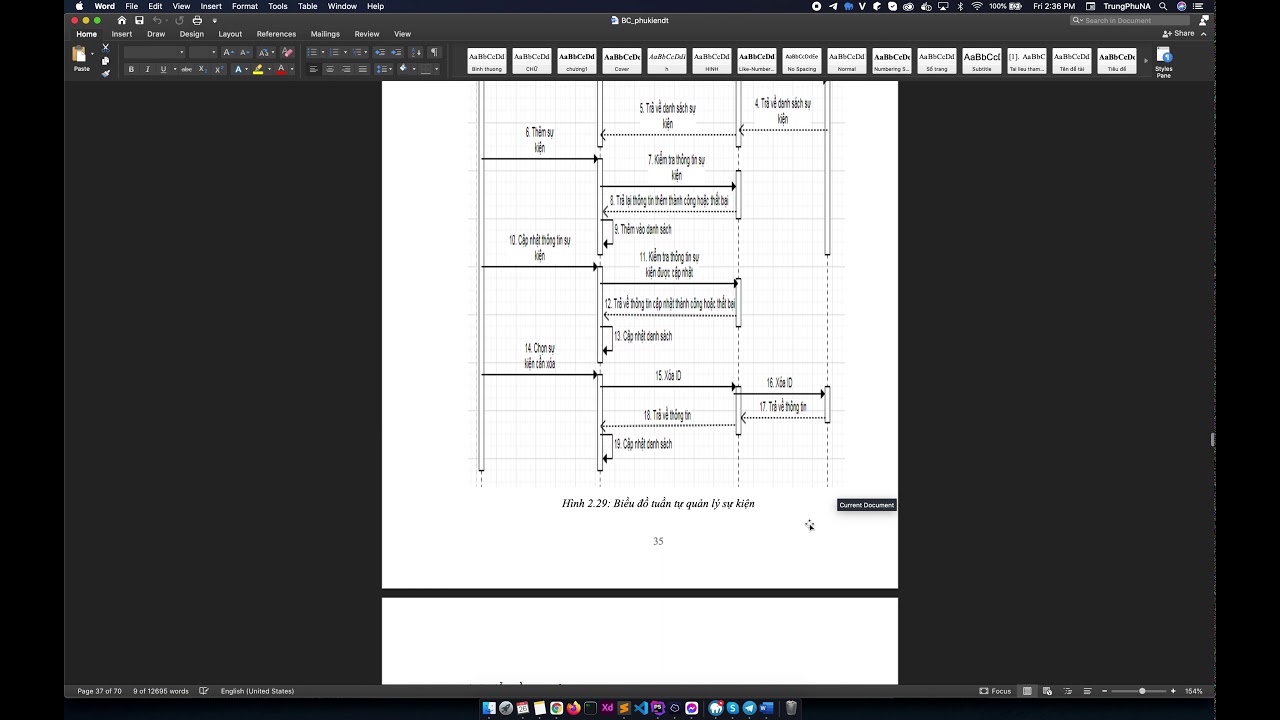Decrease the font size
Screen dimensions: 1280x720
tap(244, 52)
